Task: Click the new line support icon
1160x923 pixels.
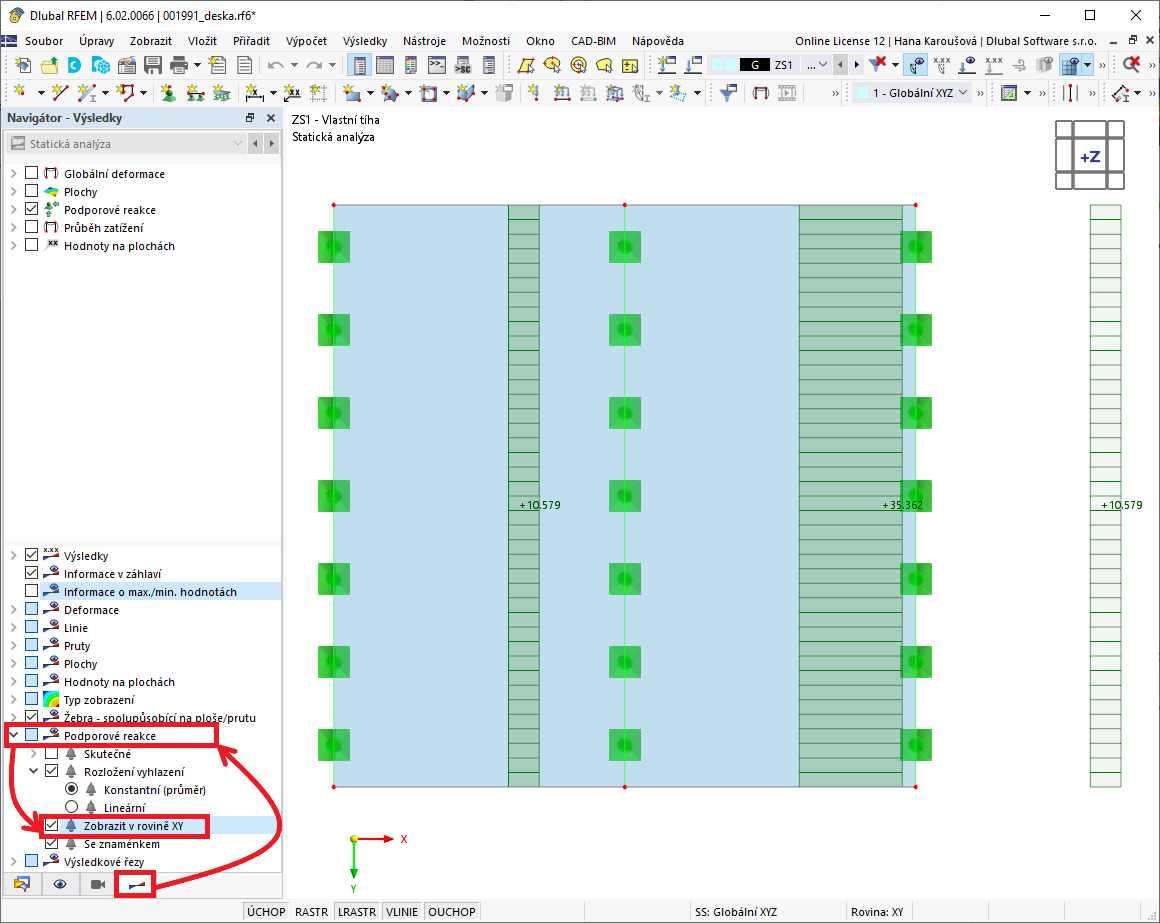Action: [195, 92]
